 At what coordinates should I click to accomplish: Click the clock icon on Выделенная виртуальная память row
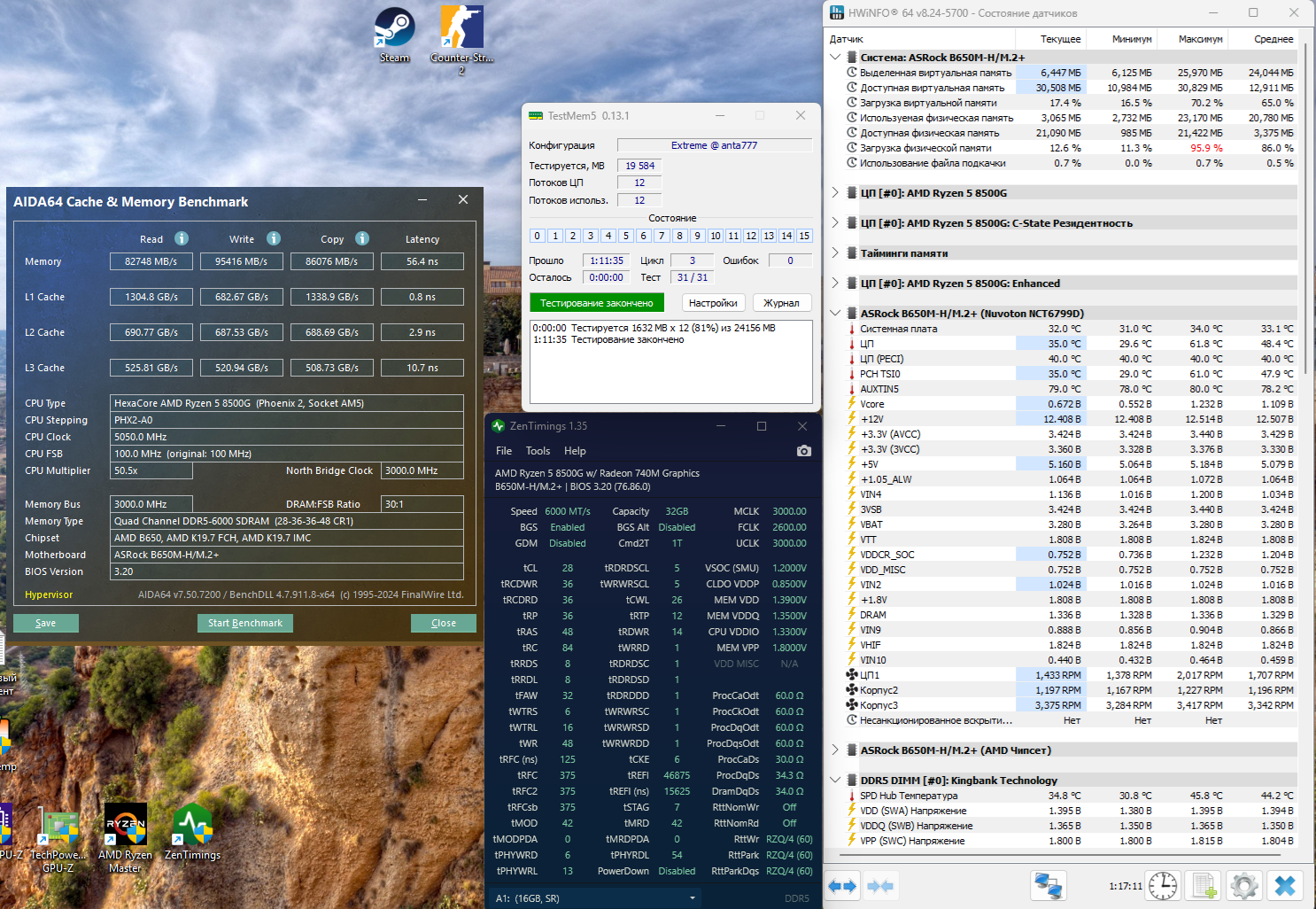[852, 73]
